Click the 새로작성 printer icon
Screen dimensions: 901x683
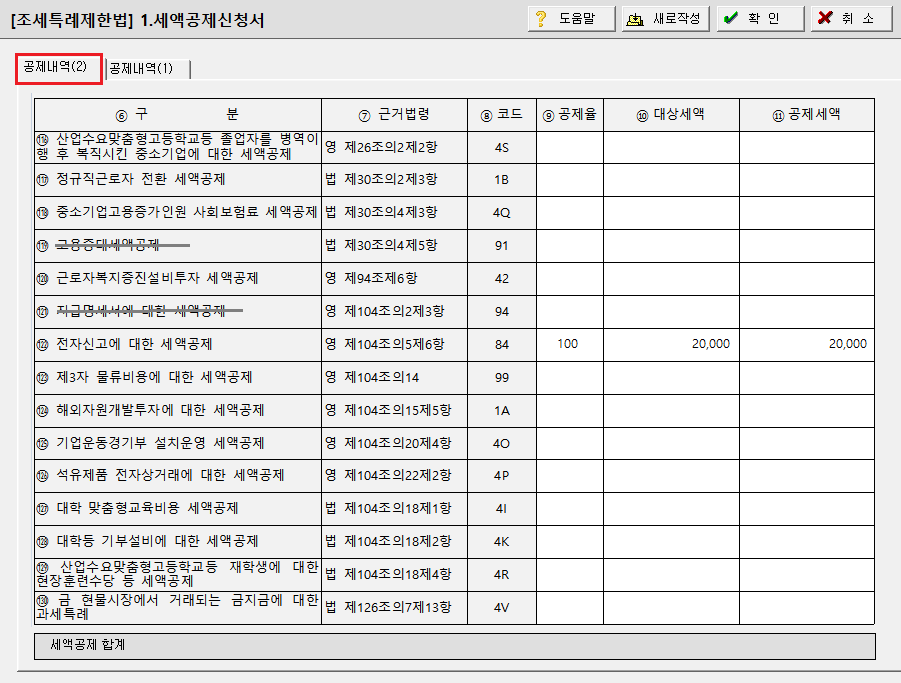coord(635,19)
